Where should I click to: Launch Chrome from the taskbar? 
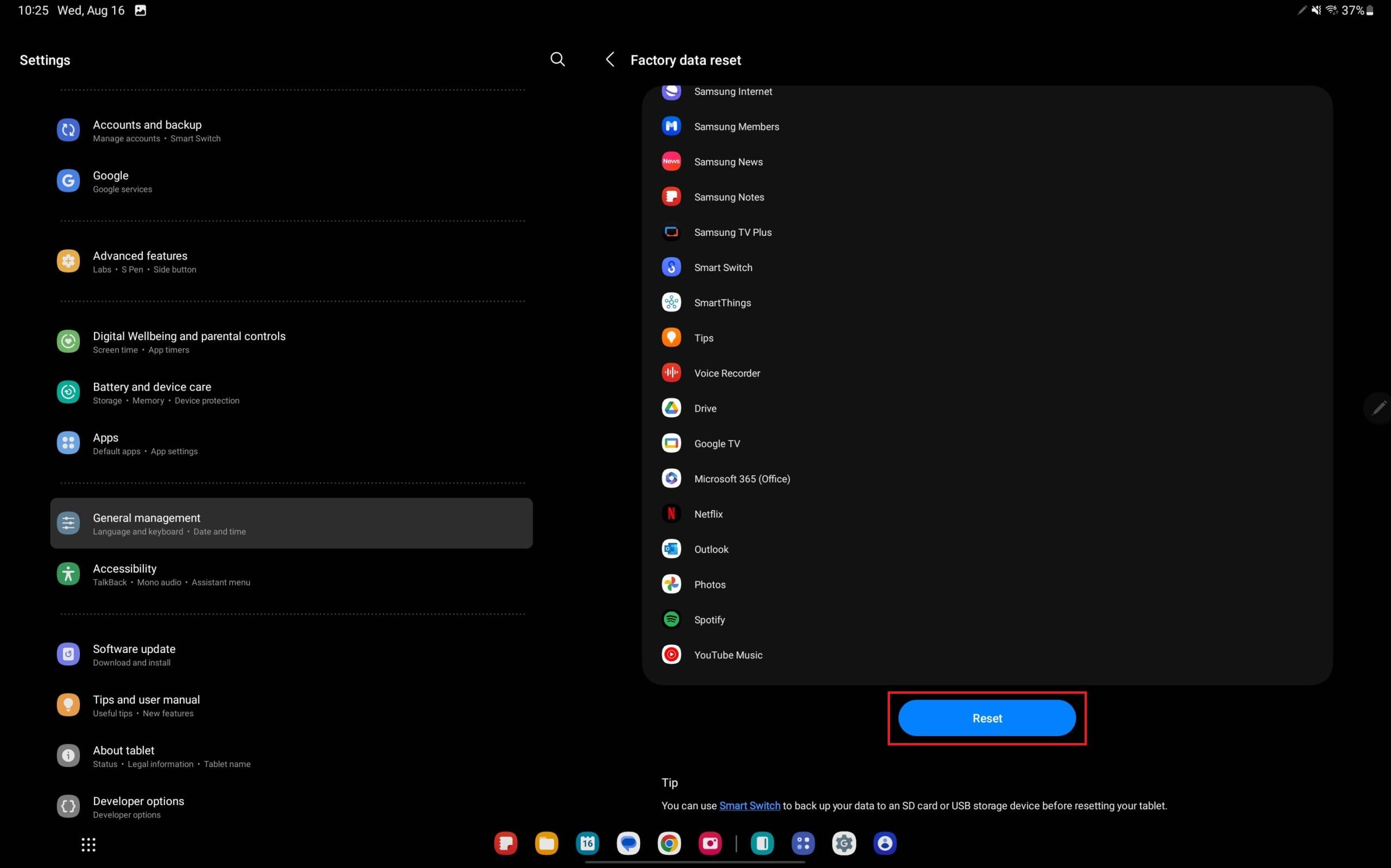click(669, 844)
